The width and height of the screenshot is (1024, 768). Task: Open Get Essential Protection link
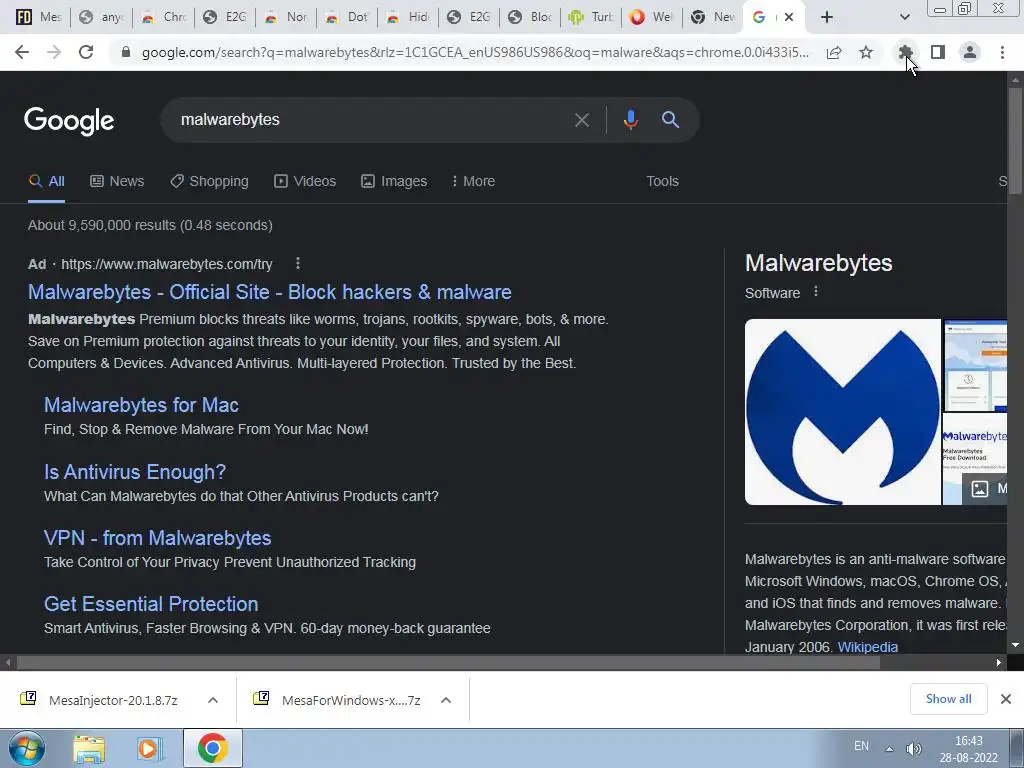tap(151, 603)
